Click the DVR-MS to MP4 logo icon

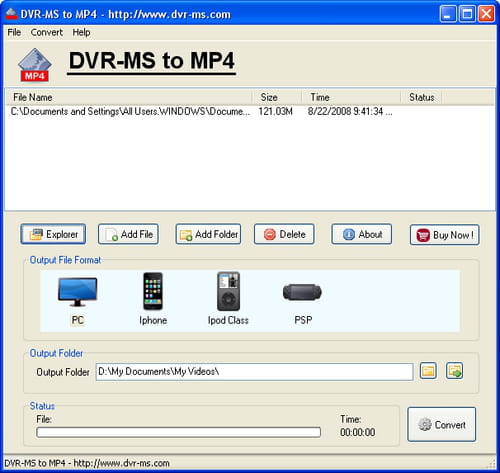34,65
